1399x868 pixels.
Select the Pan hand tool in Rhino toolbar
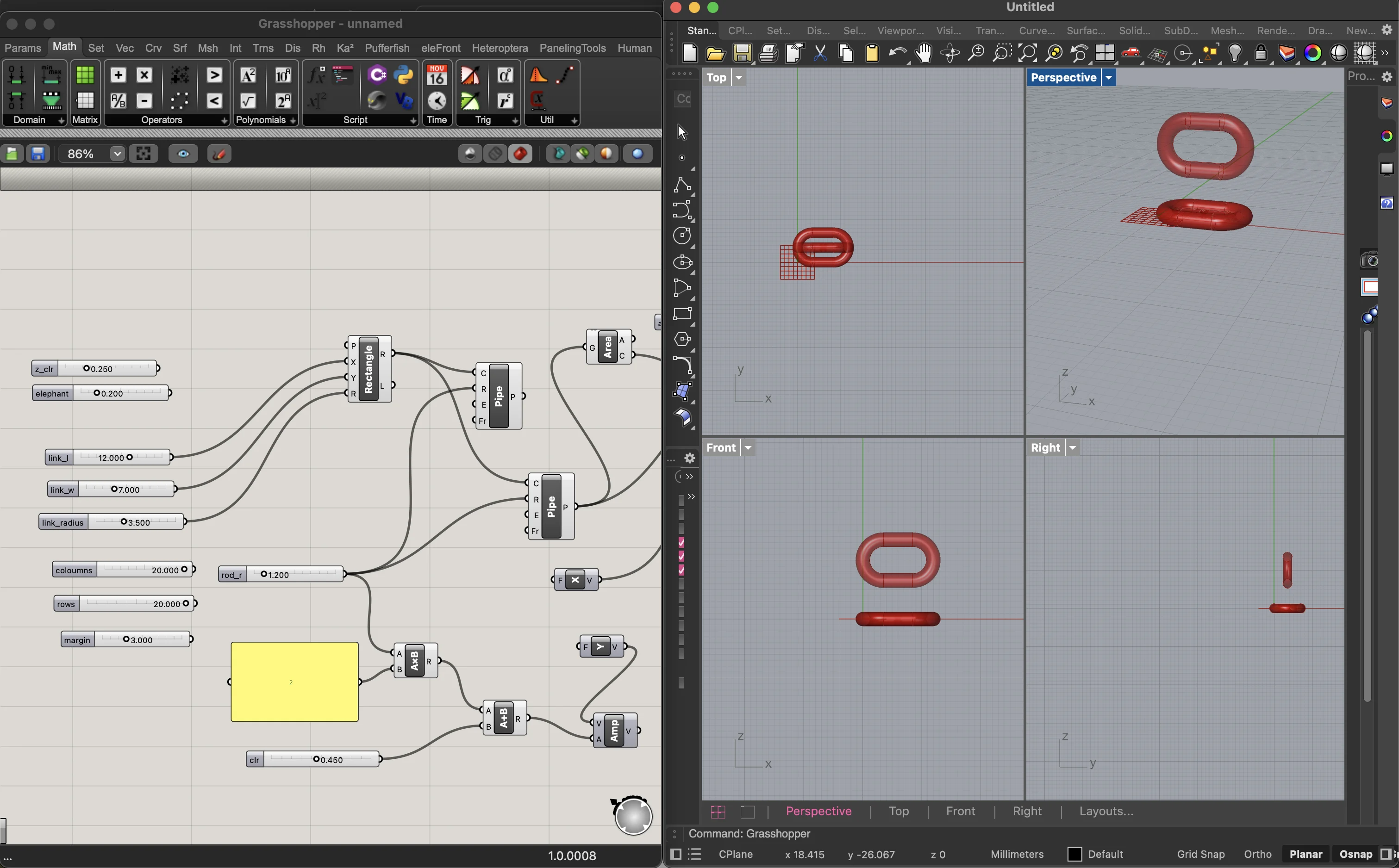[924, 53]
